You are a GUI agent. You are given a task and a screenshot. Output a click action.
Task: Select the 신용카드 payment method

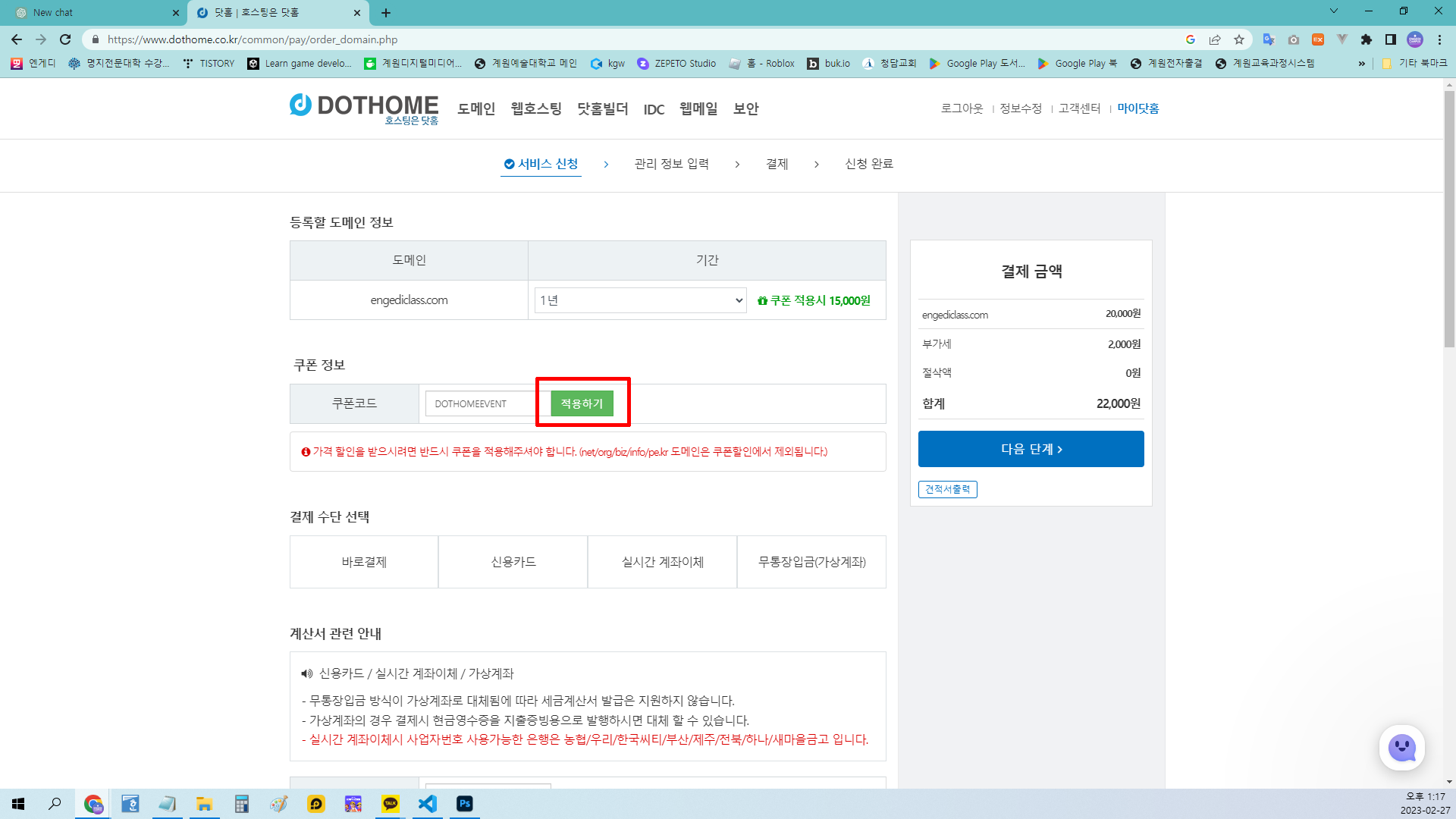tap(513, 562)
